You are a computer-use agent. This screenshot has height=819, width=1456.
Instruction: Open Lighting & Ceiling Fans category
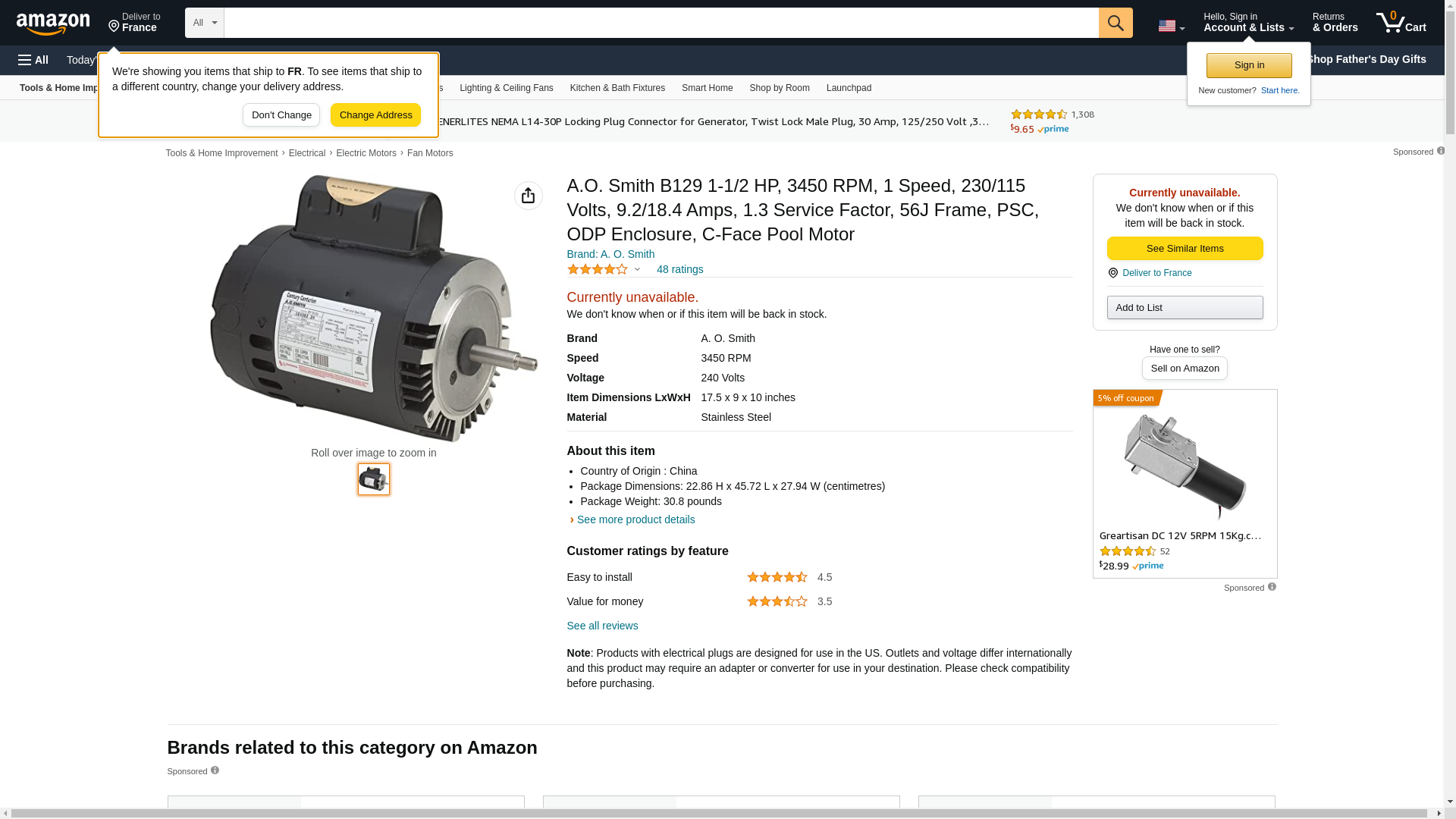tap(506, 88)
